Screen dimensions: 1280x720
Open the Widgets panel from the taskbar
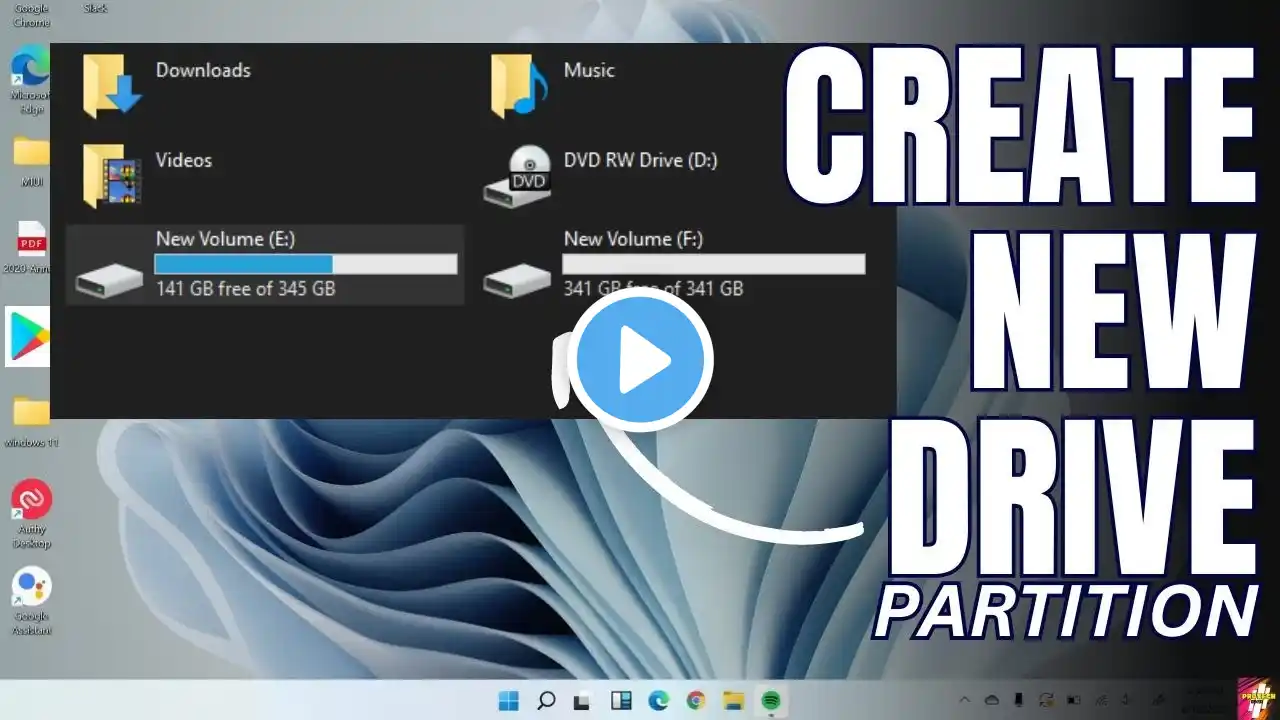[x=621, y=701]
